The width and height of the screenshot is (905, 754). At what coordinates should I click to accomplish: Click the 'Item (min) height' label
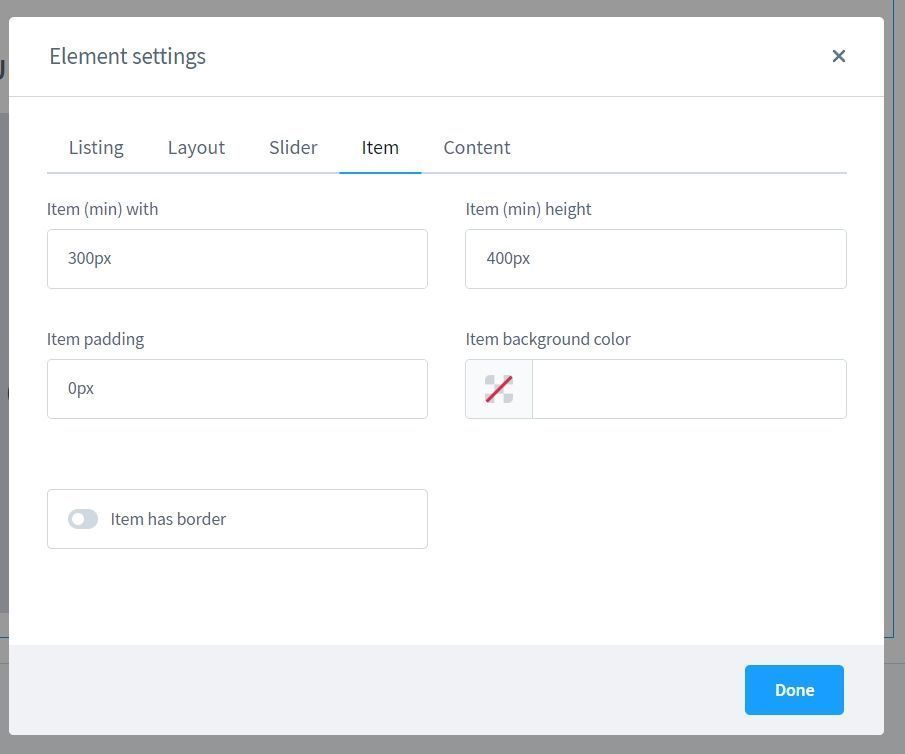coord(528,209)
